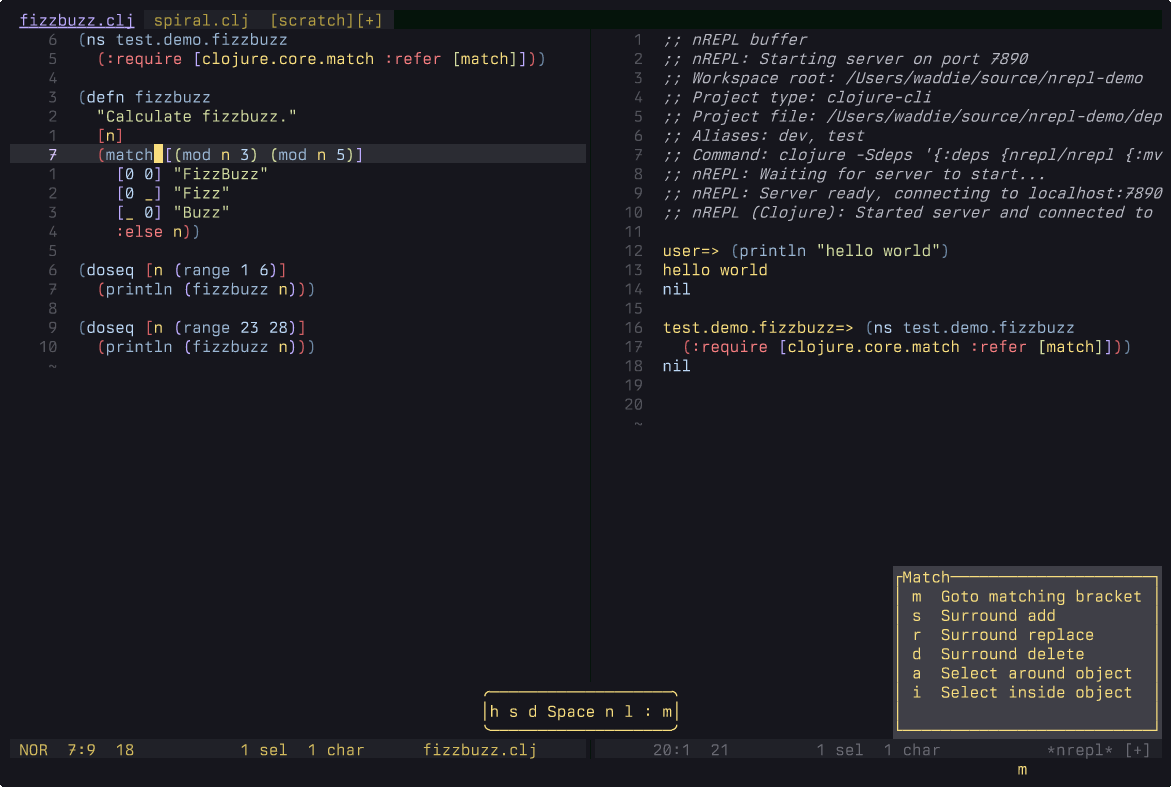Click '(doseq [n (range 1 6)]' line
This screenshot has height=787, width=1171.
(x=183, y=270)
